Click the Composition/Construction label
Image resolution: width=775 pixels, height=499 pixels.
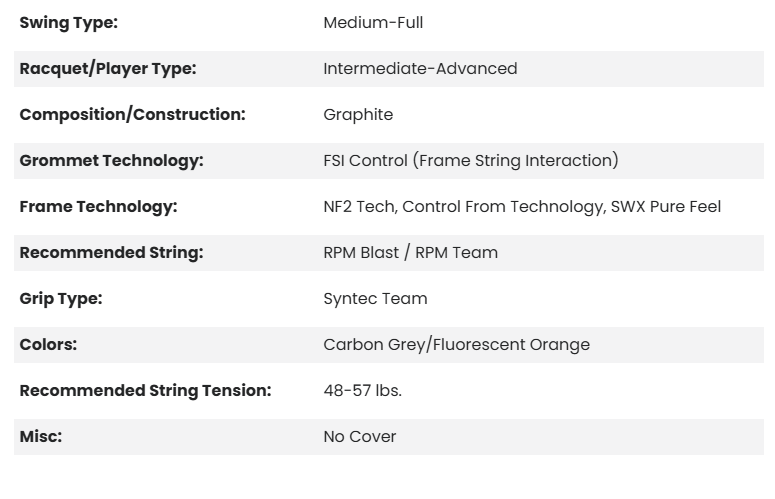pyautogui.click(x=132, y=115)
